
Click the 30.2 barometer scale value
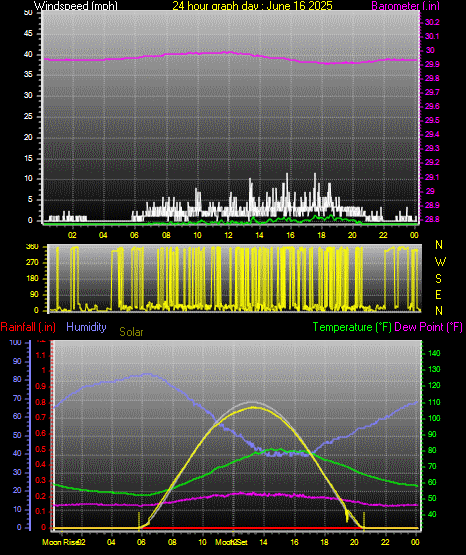point(432,22)
